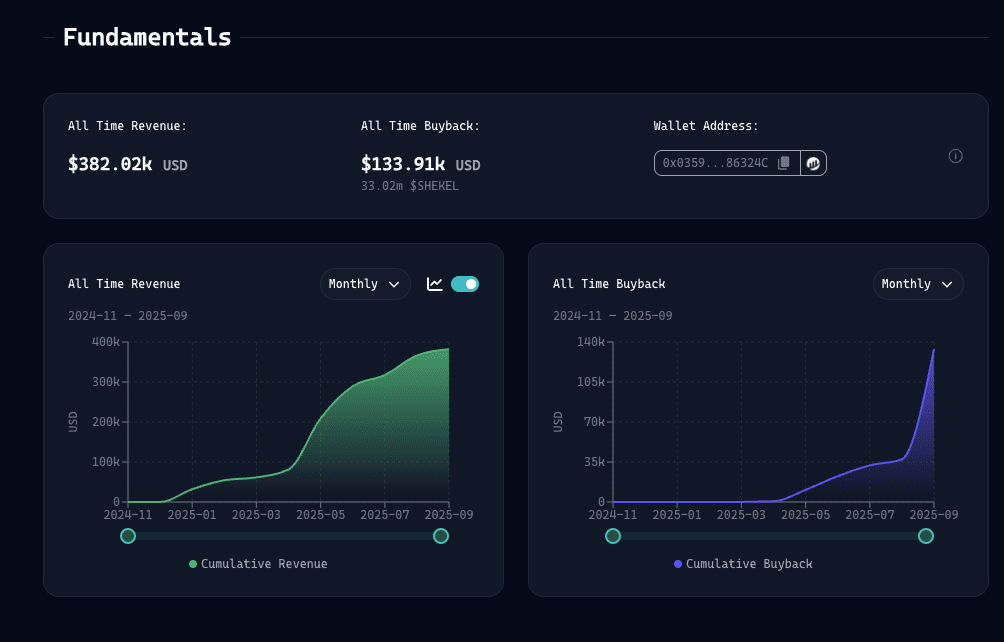Click the left handle of buyback range slider

point(613,536)
